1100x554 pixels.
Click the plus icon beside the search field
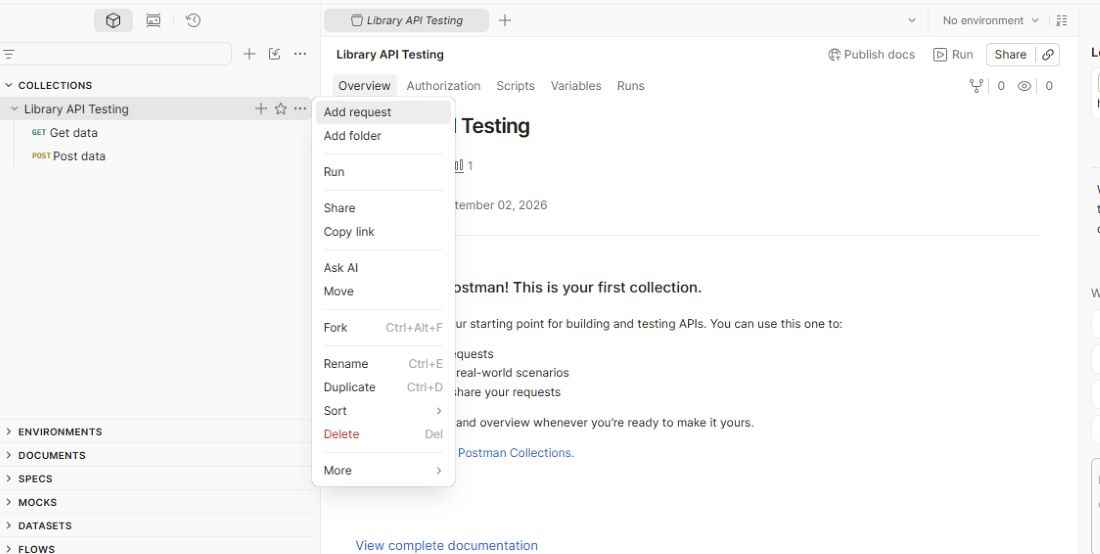249,54
